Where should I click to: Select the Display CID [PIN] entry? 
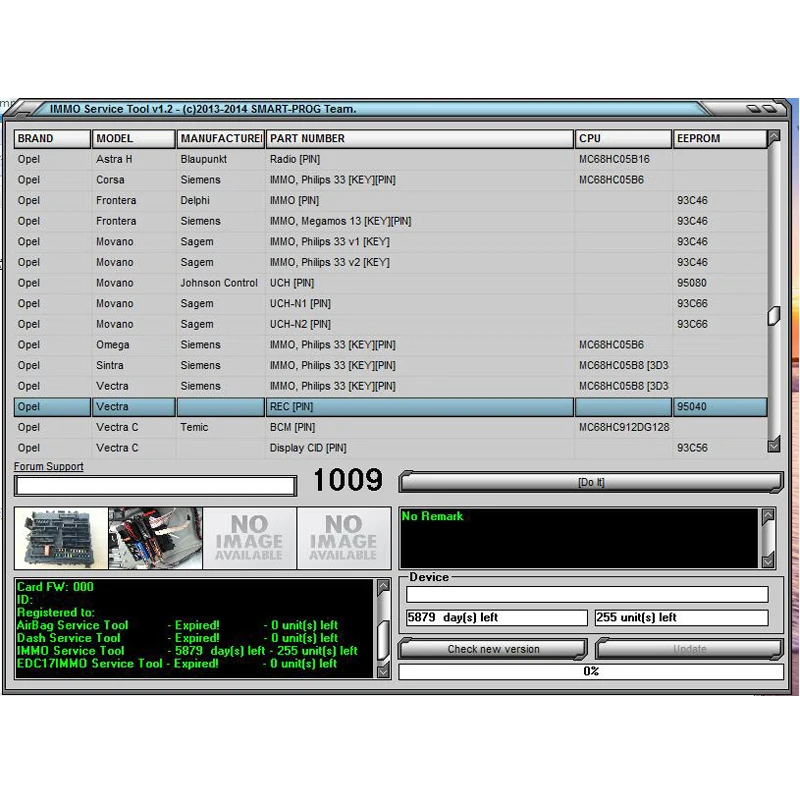click(x=308, y=448)
